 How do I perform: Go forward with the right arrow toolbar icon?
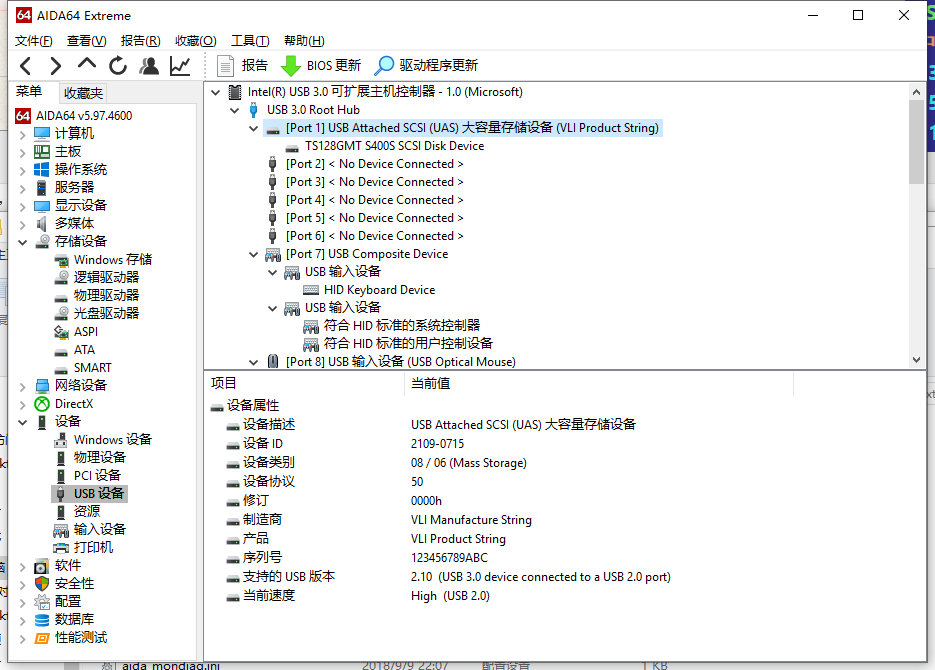[x=55, y=66]
